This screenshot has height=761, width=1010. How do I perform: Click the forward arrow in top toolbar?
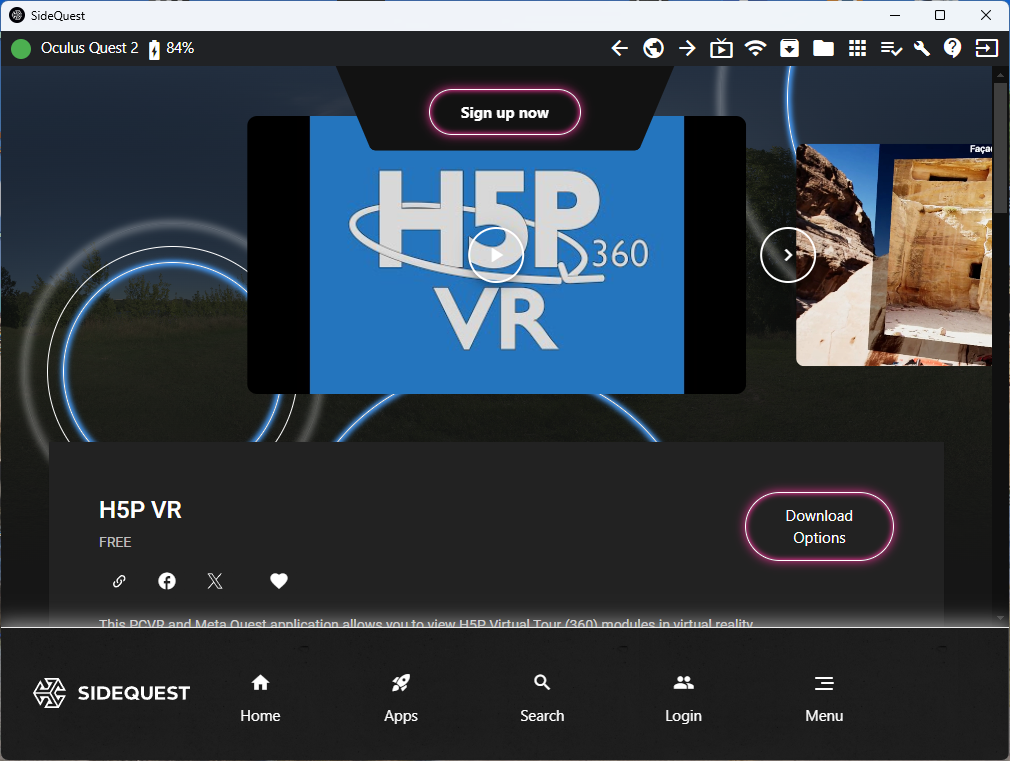tap(688, 48)
